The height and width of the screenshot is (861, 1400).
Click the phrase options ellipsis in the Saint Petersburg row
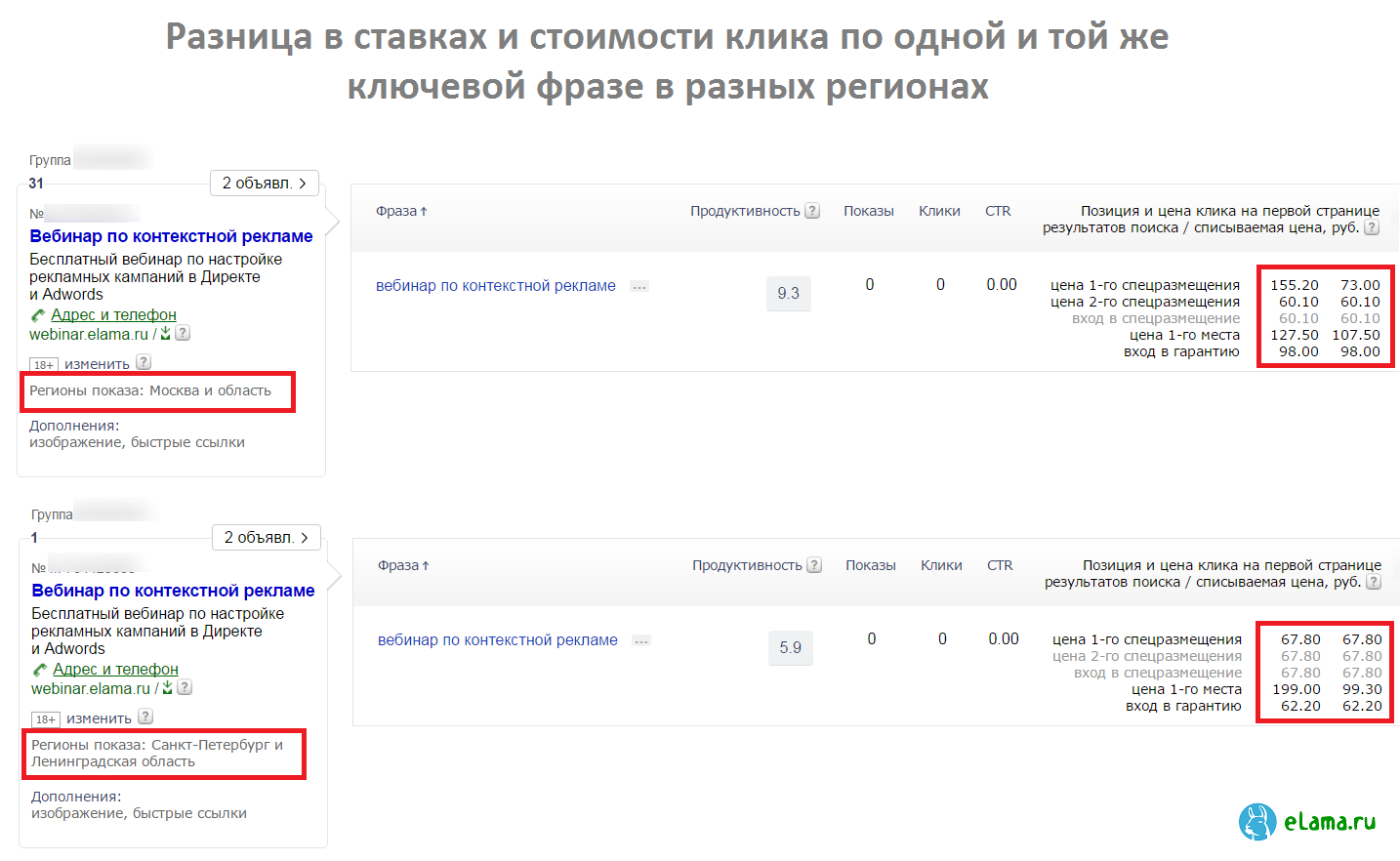point(641,641)
